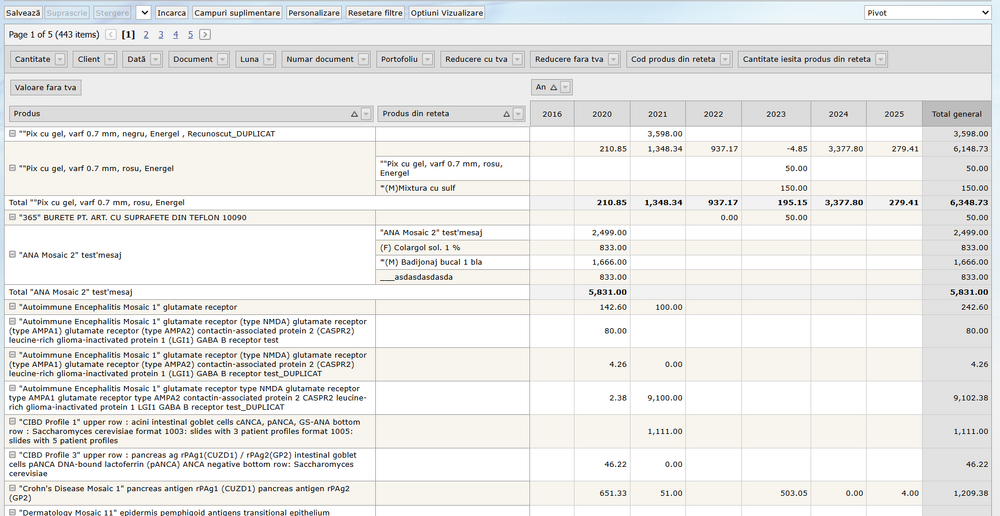Open the Pivot view dropdown
Image resolution: width=1000 pixels, height=516 pixels.
point(927,13)
